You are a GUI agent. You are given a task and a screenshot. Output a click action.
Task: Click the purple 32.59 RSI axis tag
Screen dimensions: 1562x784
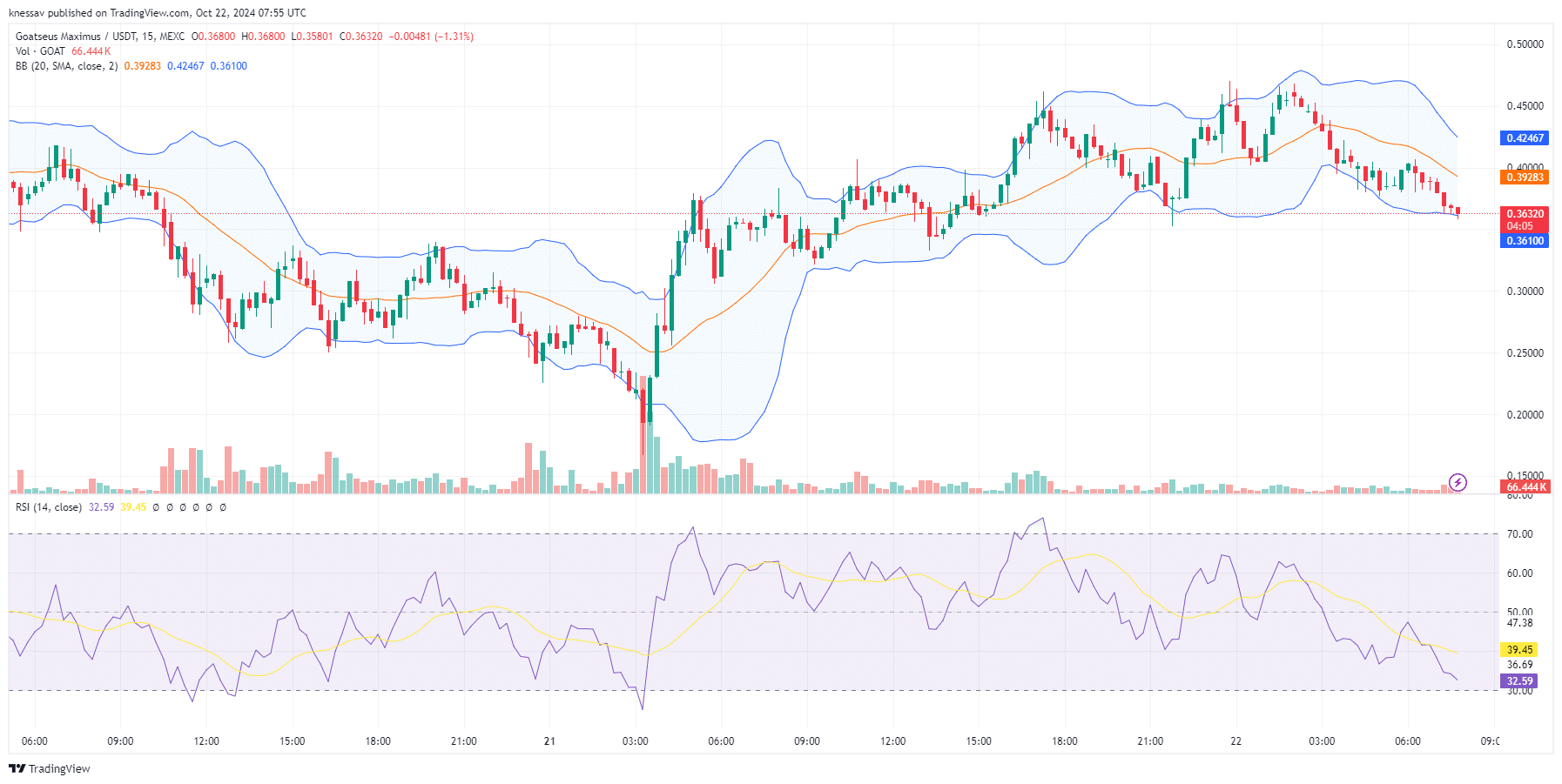point(1519,681)
